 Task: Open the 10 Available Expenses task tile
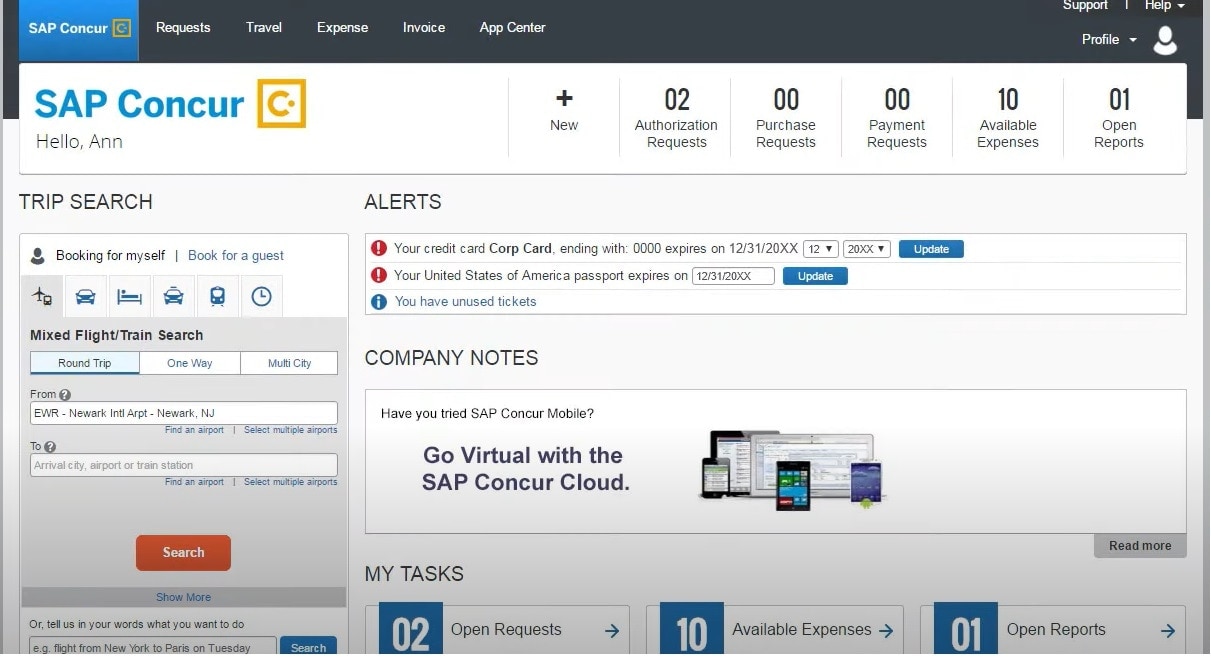click(775, 631)
